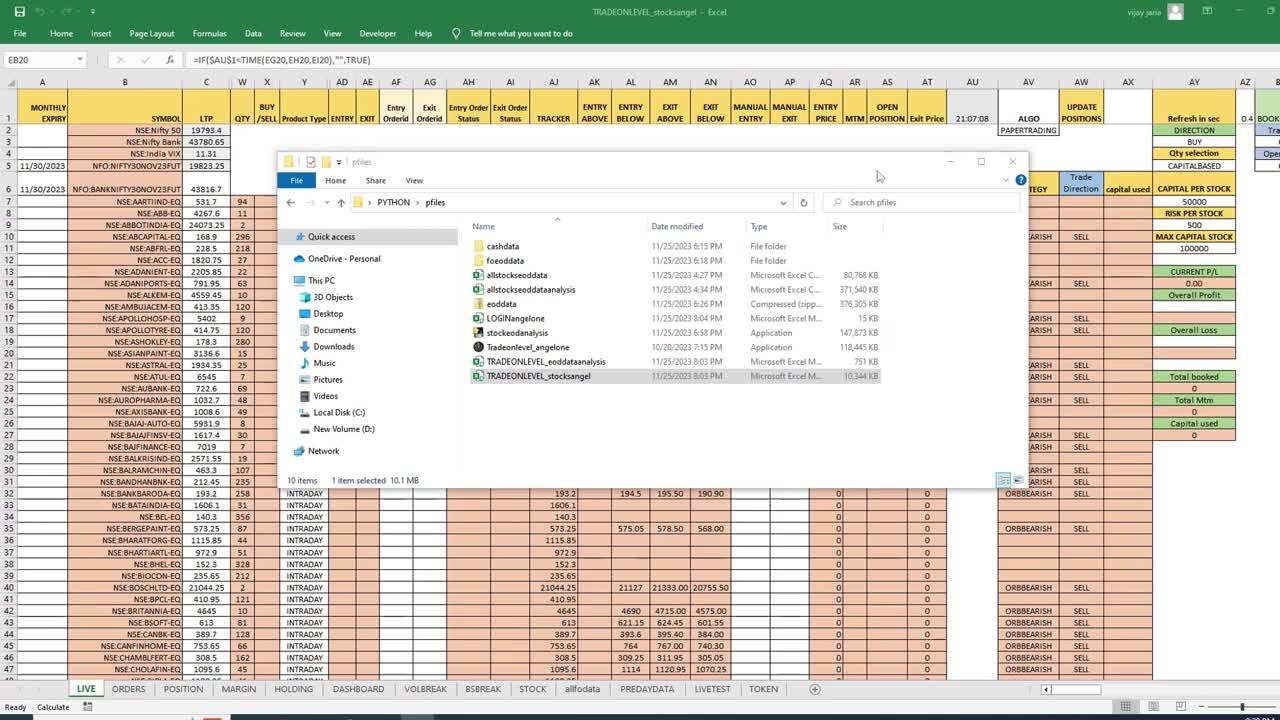
Task: Open the Explorer Share ribbon tab
Action: pyautogui.click(x=375, y=181)
